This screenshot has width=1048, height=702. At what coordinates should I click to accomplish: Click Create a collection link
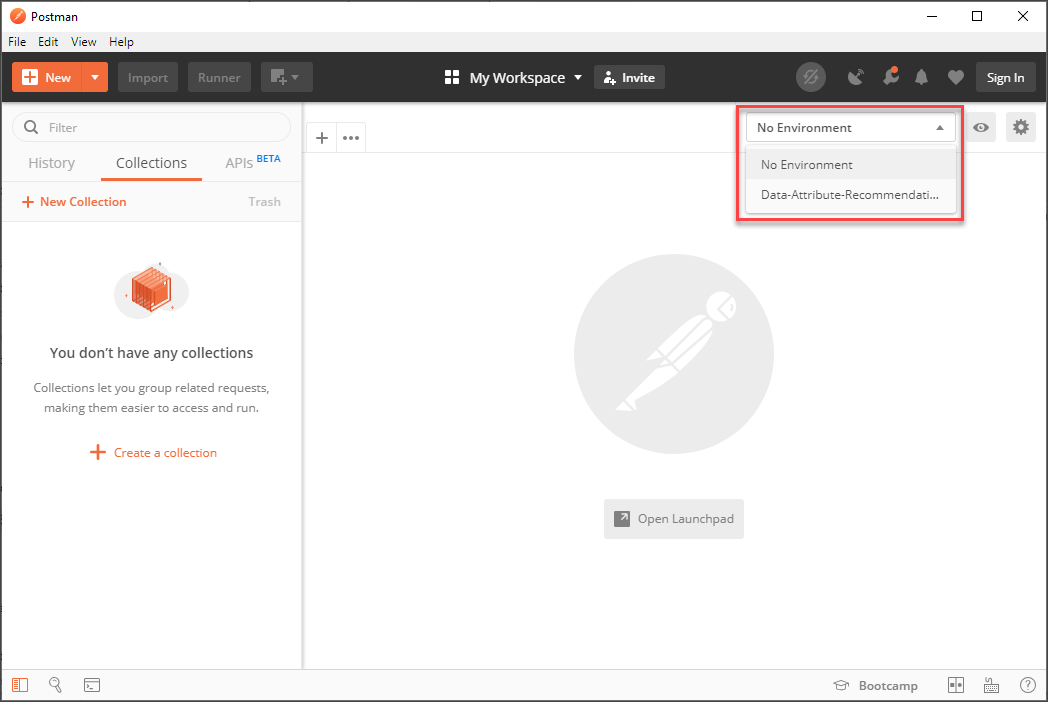click(x=154, y=453)
